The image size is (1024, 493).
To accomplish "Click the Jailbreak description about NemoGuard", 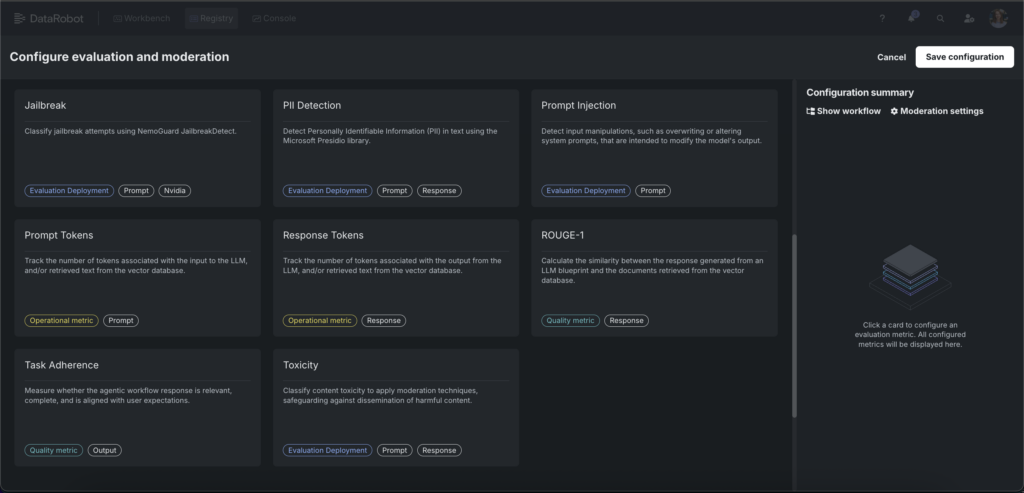I will click(x=131, y=131).
